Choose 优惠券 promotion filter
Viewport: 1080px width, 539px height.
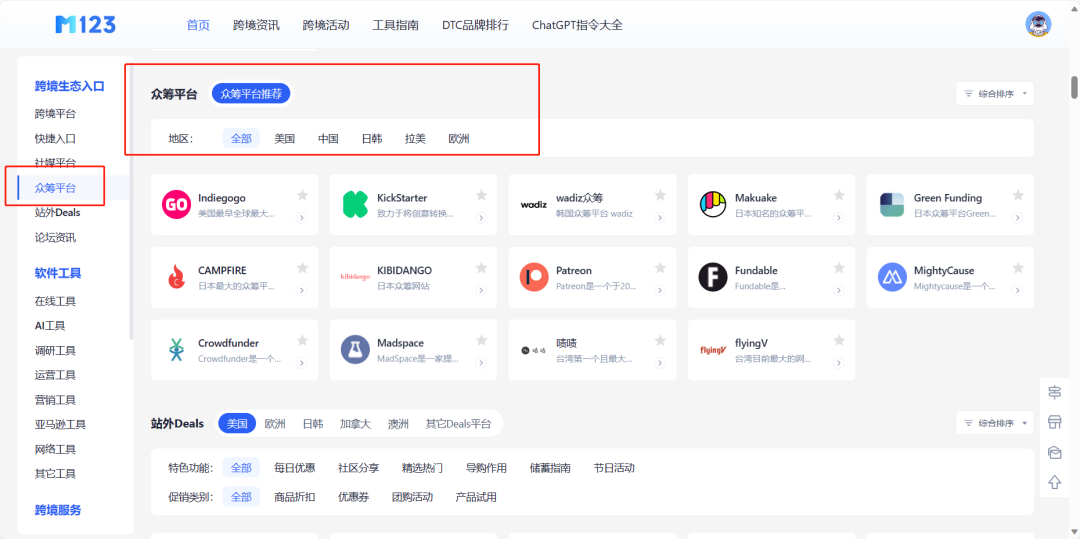[x=353, y=497]
